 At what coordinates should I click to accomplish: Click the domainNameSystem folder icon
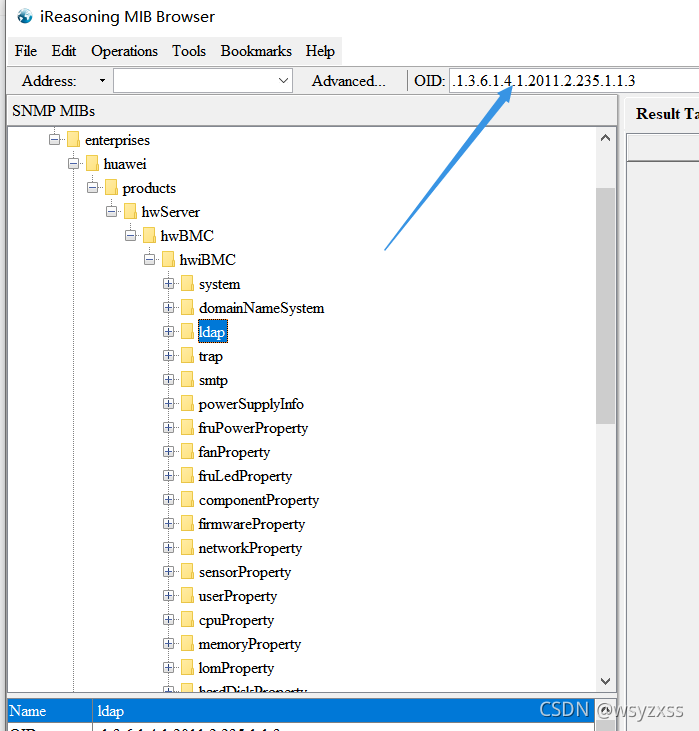pos(187,308)
